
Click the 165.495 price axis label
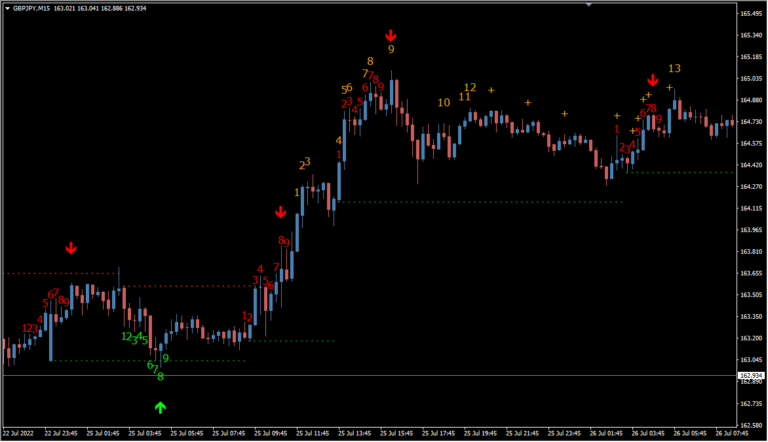(750, 14)
